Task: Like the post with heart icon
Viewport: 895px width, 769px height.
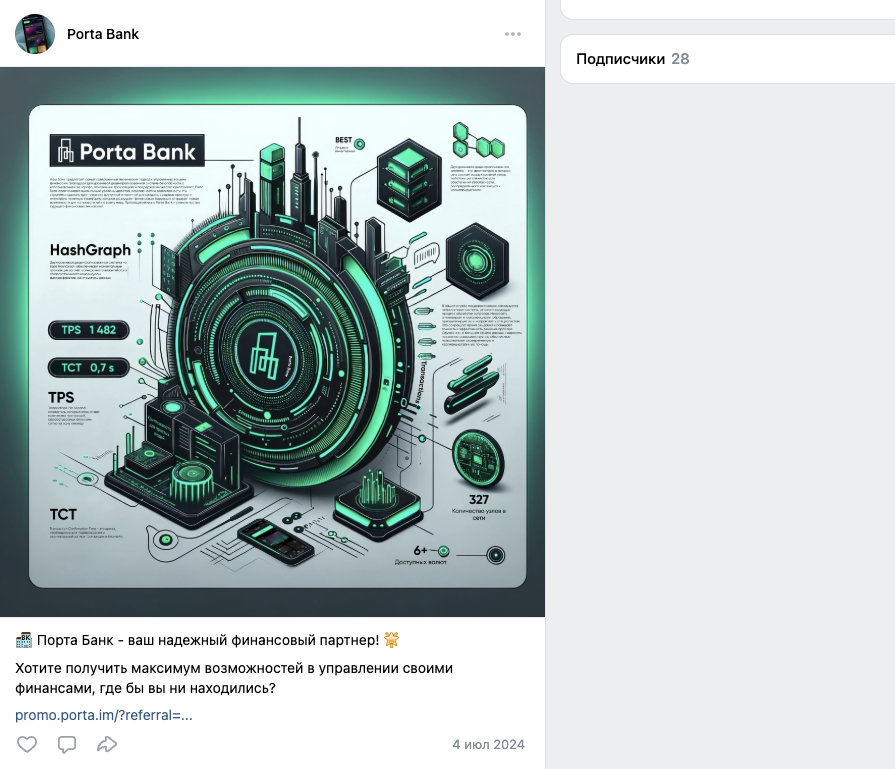Action: pos(27,744)
